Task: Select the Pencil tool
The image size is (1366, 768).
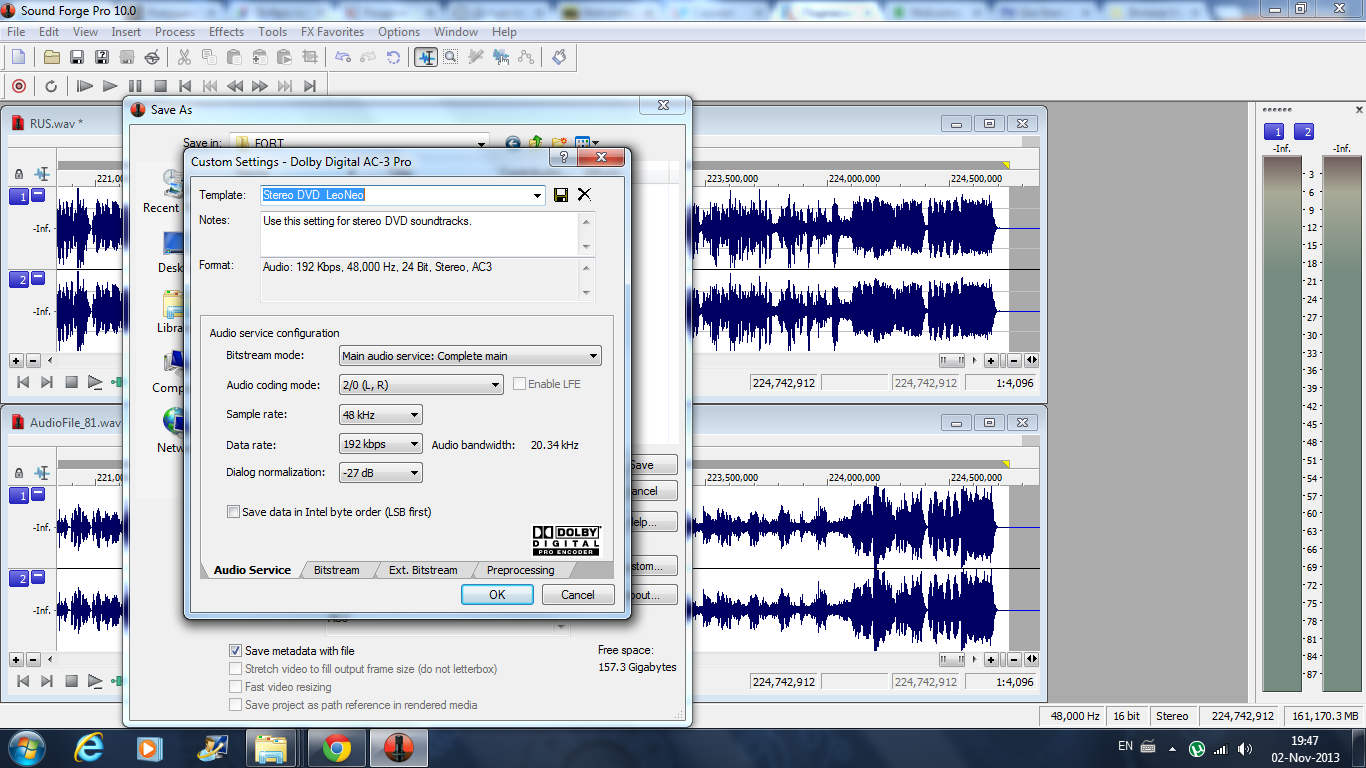Action: [476, 57]
